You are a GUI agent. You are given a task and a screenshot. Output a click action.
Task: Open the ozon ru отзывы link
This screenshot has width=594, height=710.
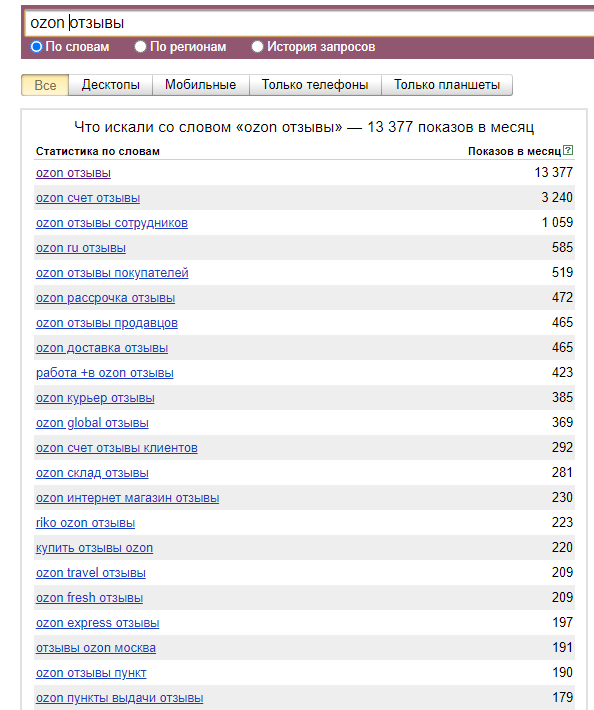point(81,248)
